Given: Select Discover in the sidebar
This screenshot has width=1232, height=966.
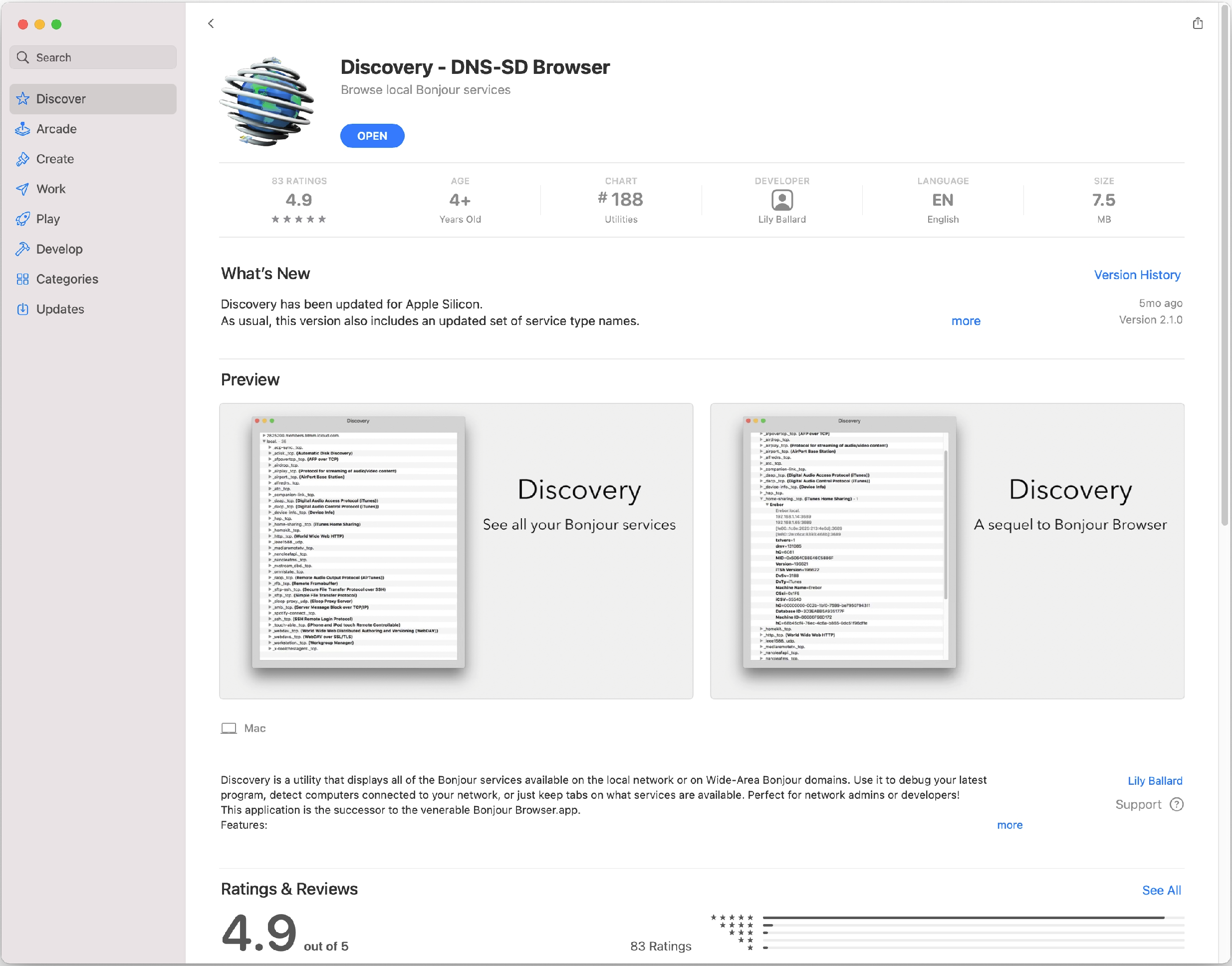Looking at the screenshot, I should pos(93,99).
